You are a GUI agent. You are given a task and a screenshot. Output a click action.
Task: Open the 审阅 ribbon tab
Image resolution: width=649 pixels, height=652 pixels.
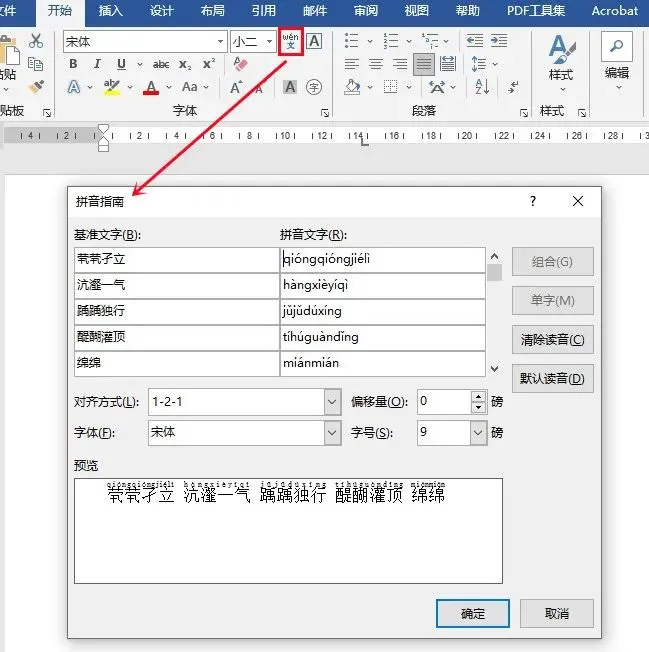(366, 11)
